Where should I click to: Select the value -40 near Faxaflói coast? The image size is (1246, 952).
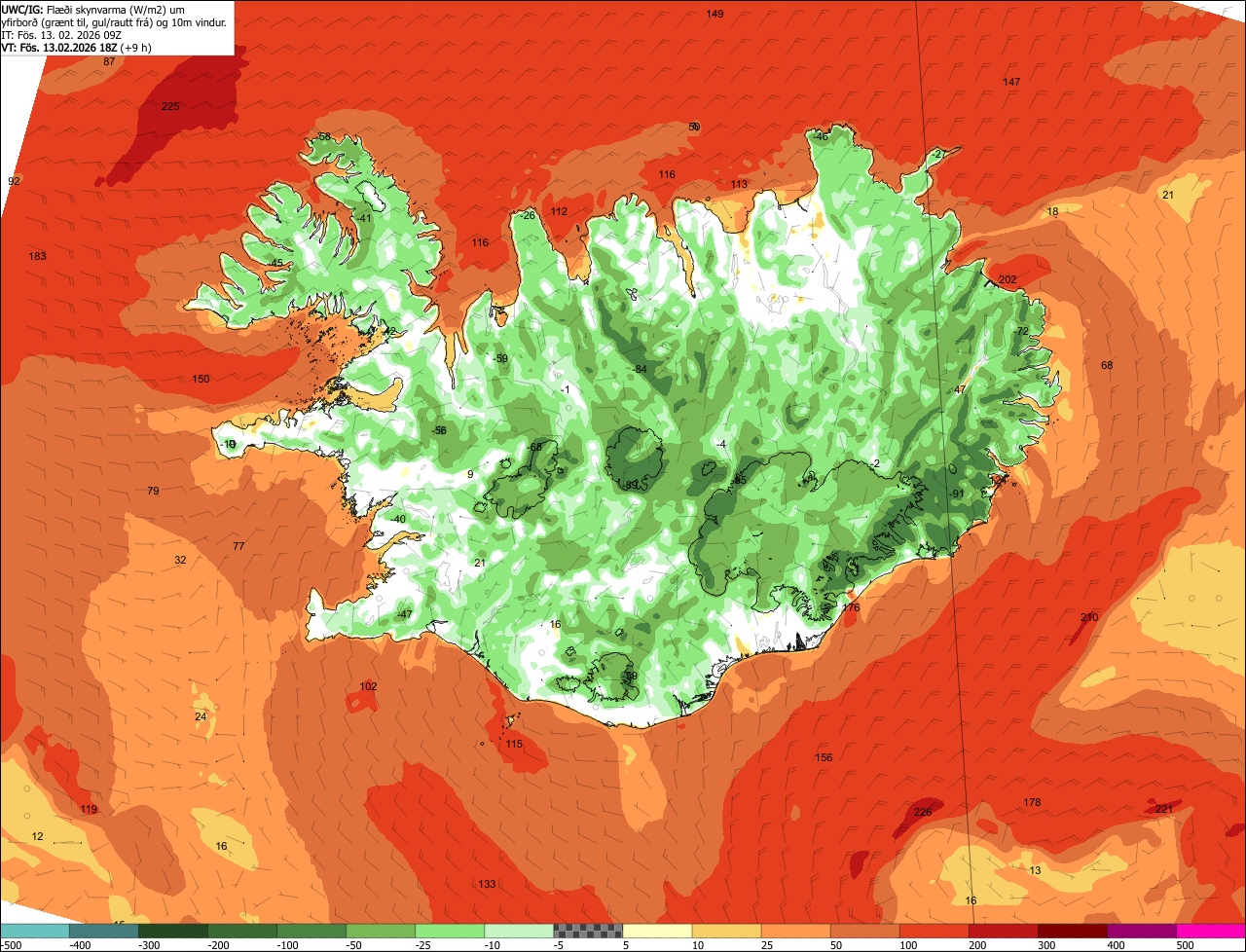click(x=397, y=519)
